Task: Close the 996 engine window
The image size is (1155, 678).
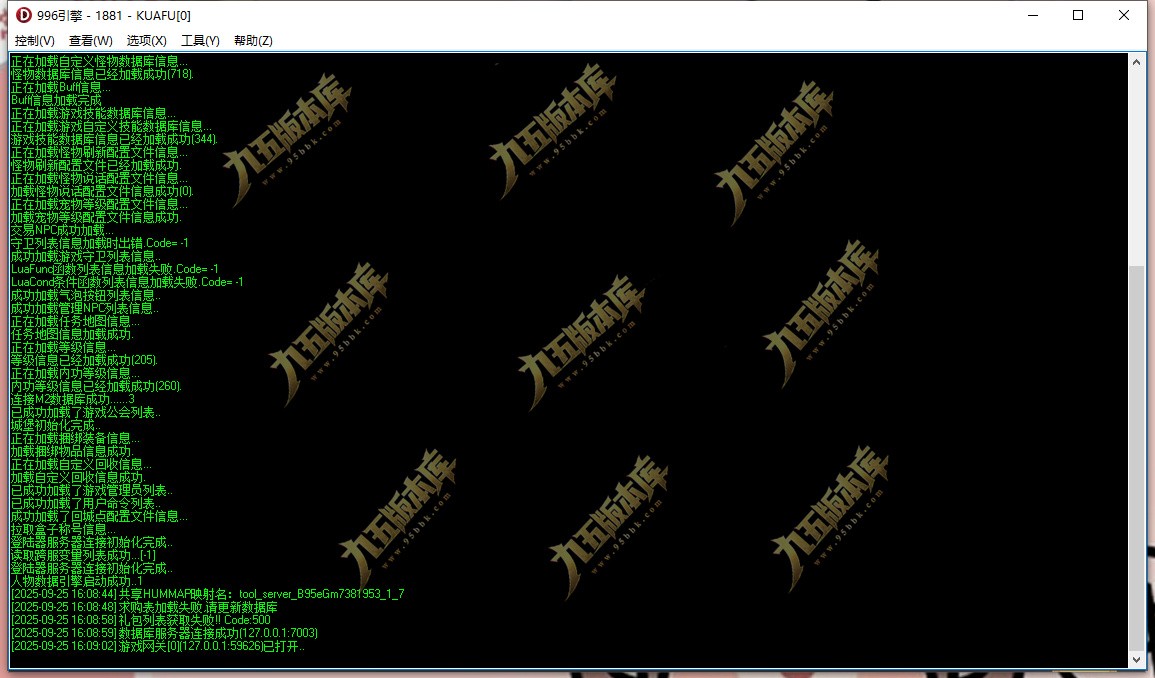Action: pos(1123,15)
